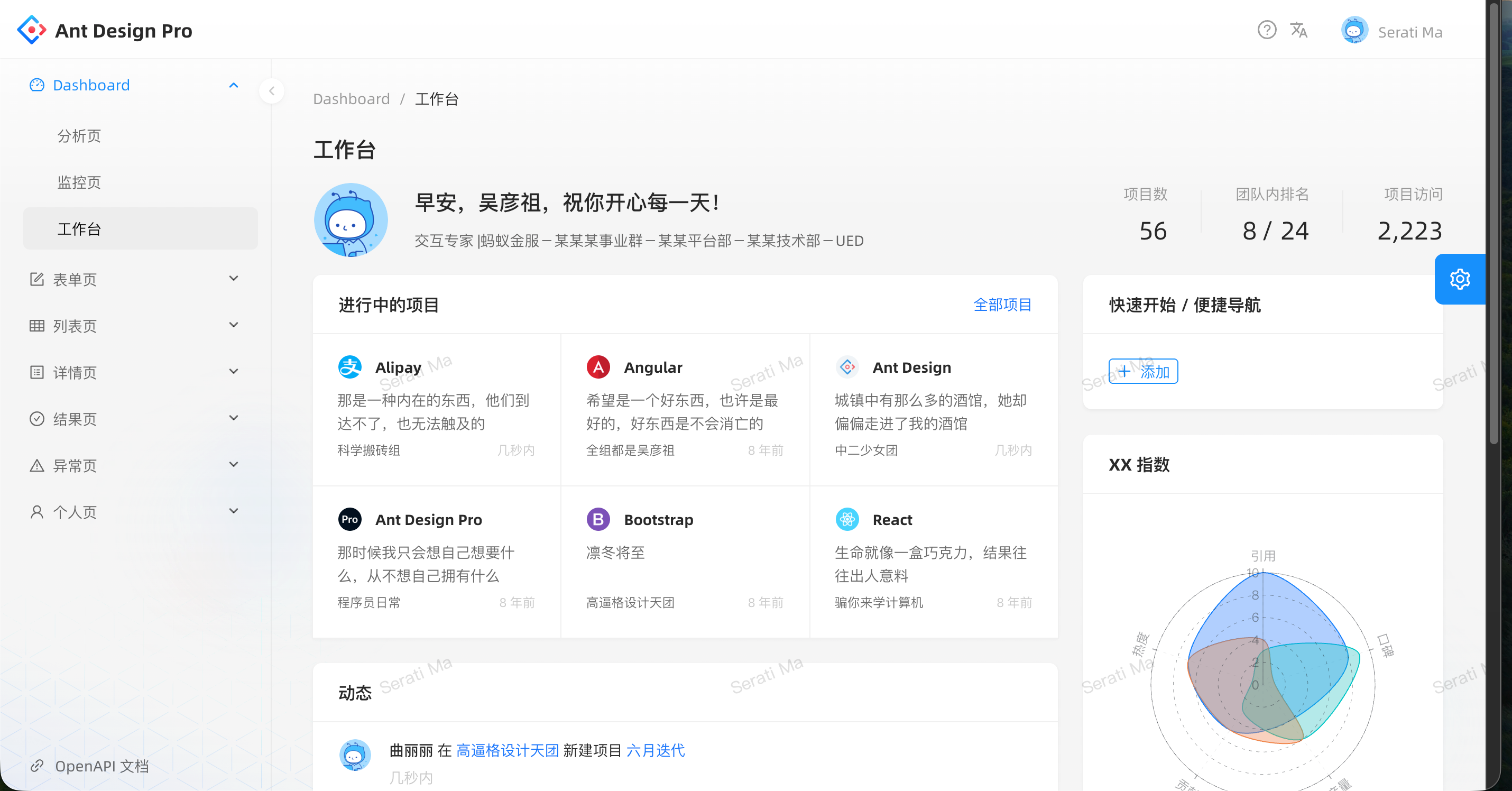Viewport: 1512px width, 791px height.
Task: Click the help question mark icon
Action: (1266, 30)
